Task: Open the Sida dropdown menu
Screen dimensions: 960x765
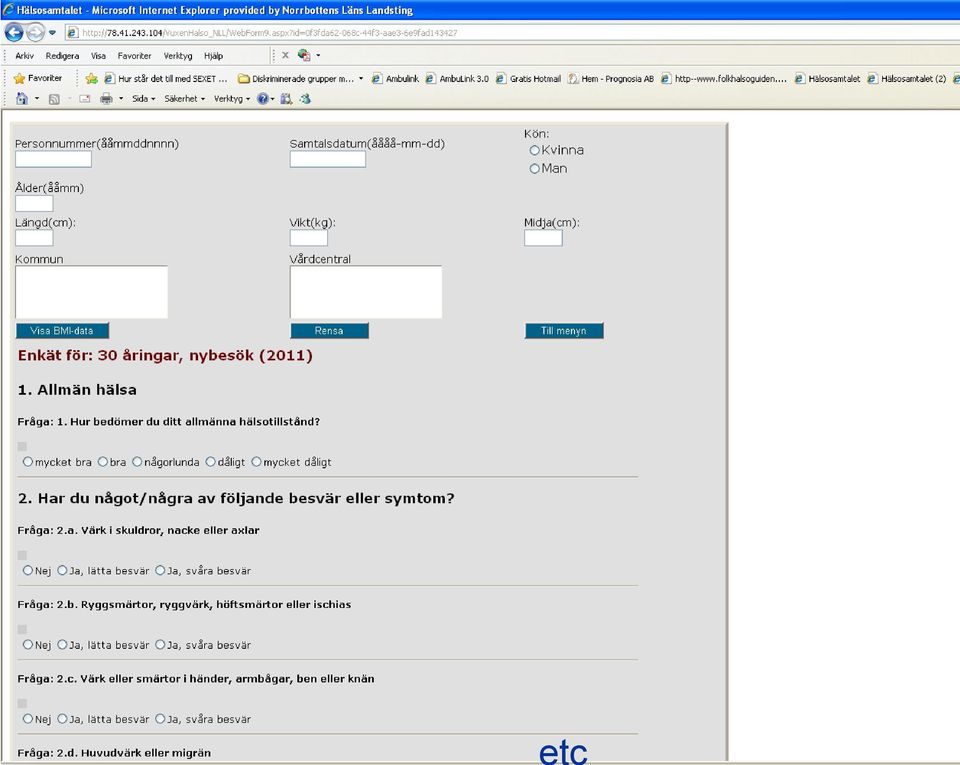Action: pyautogui.click(x=144, y=99)
